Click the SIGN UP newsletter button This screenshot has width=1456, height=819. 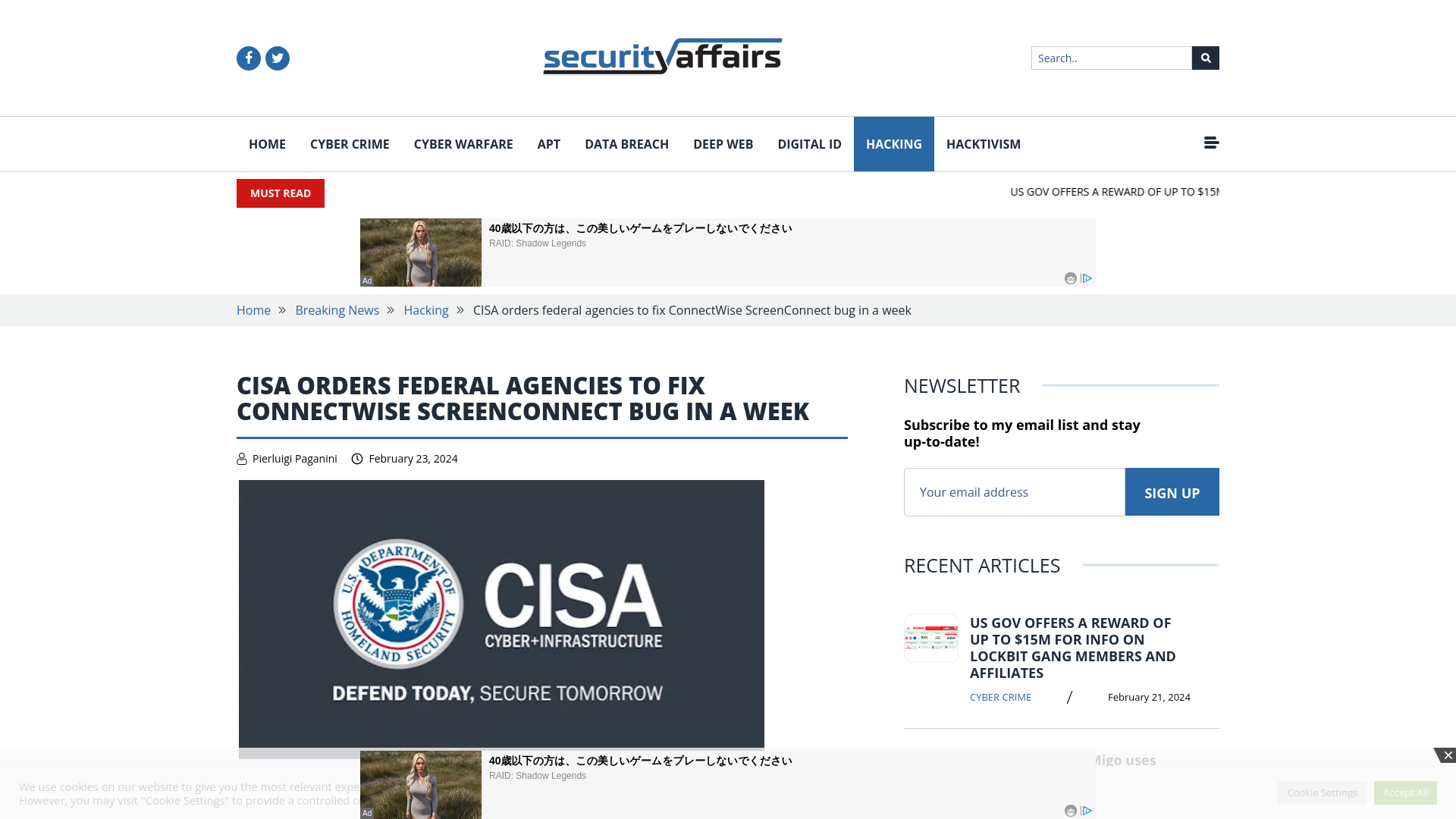point(1172,491)
